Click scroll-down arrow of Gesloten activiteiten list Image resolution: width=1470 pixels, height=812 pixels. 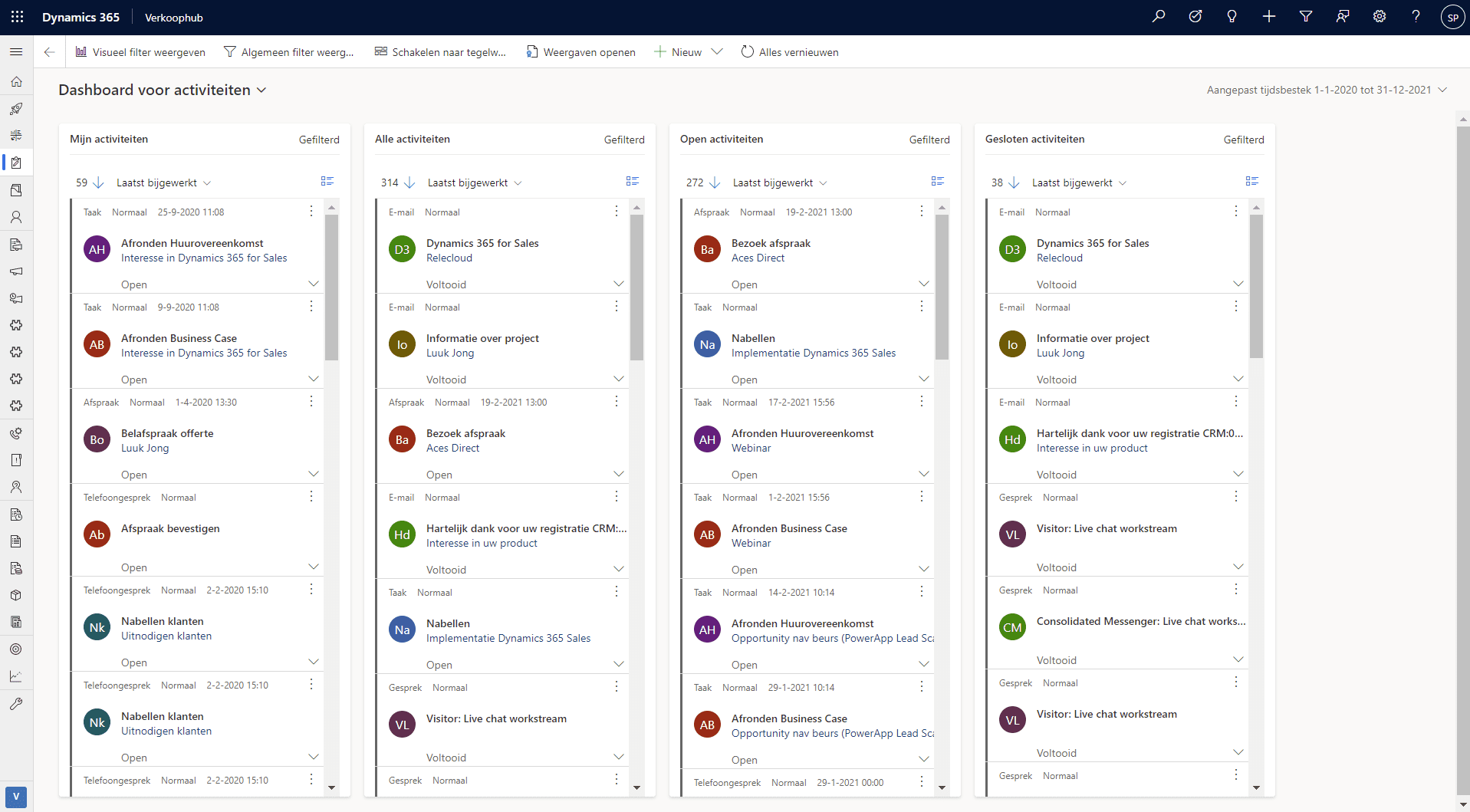(1256, 787)
